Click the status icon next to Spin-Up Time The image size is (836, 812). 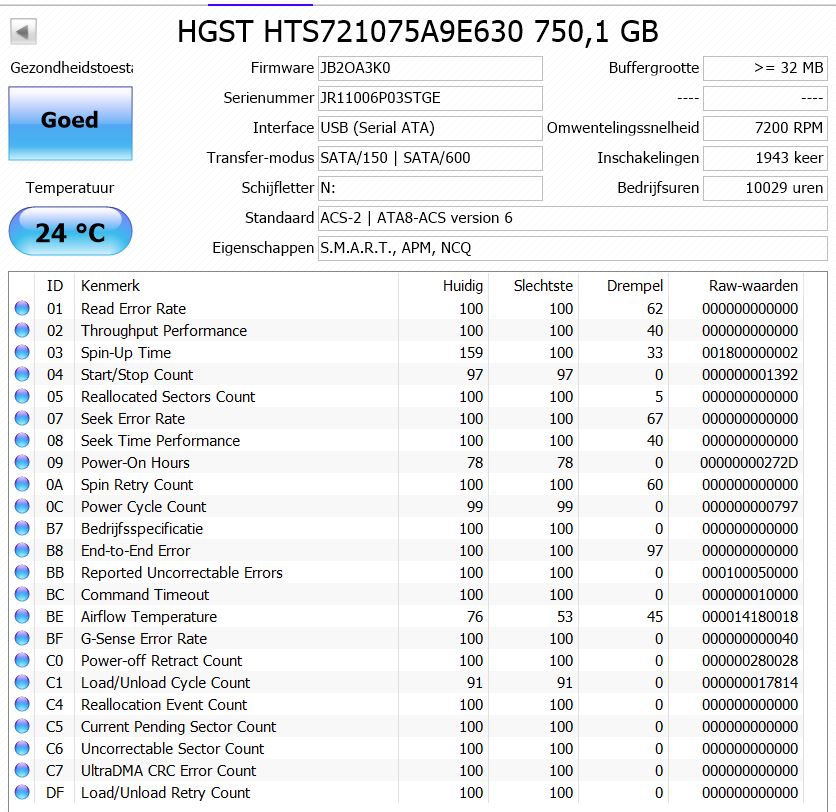(22, 352)
